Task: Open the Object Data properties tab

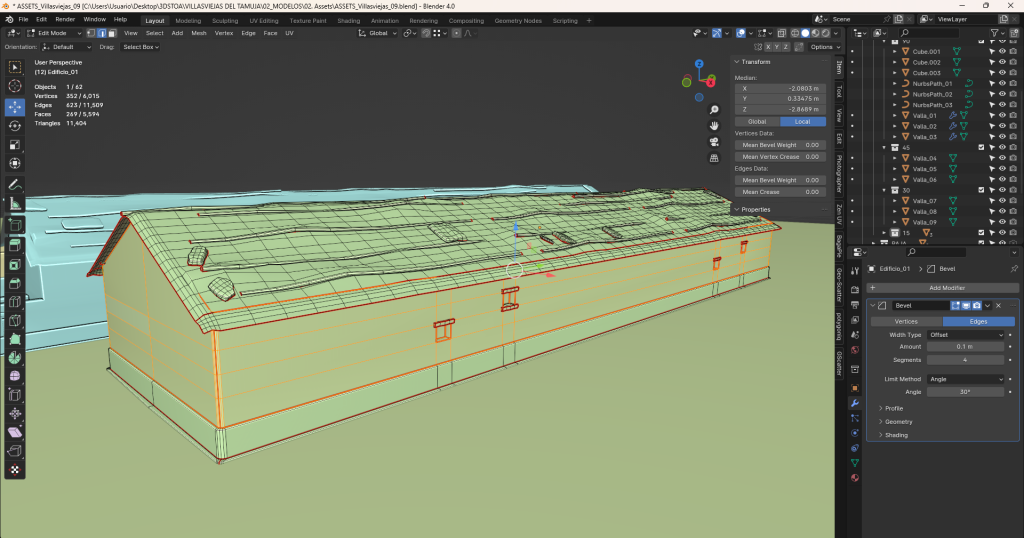Action: click(x=855, y=463)
